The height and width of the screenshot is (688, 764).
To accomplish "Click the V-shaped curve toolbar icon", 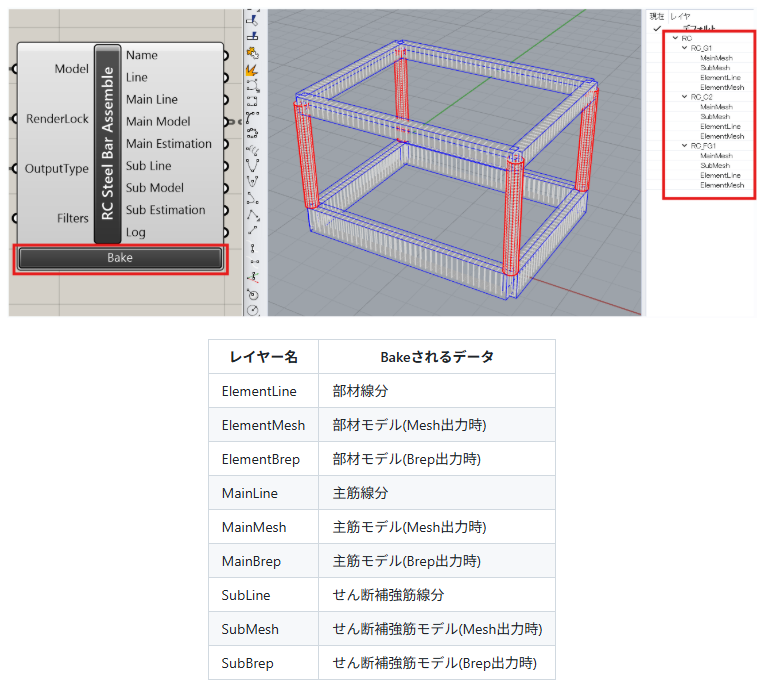I will coord(253,163).
